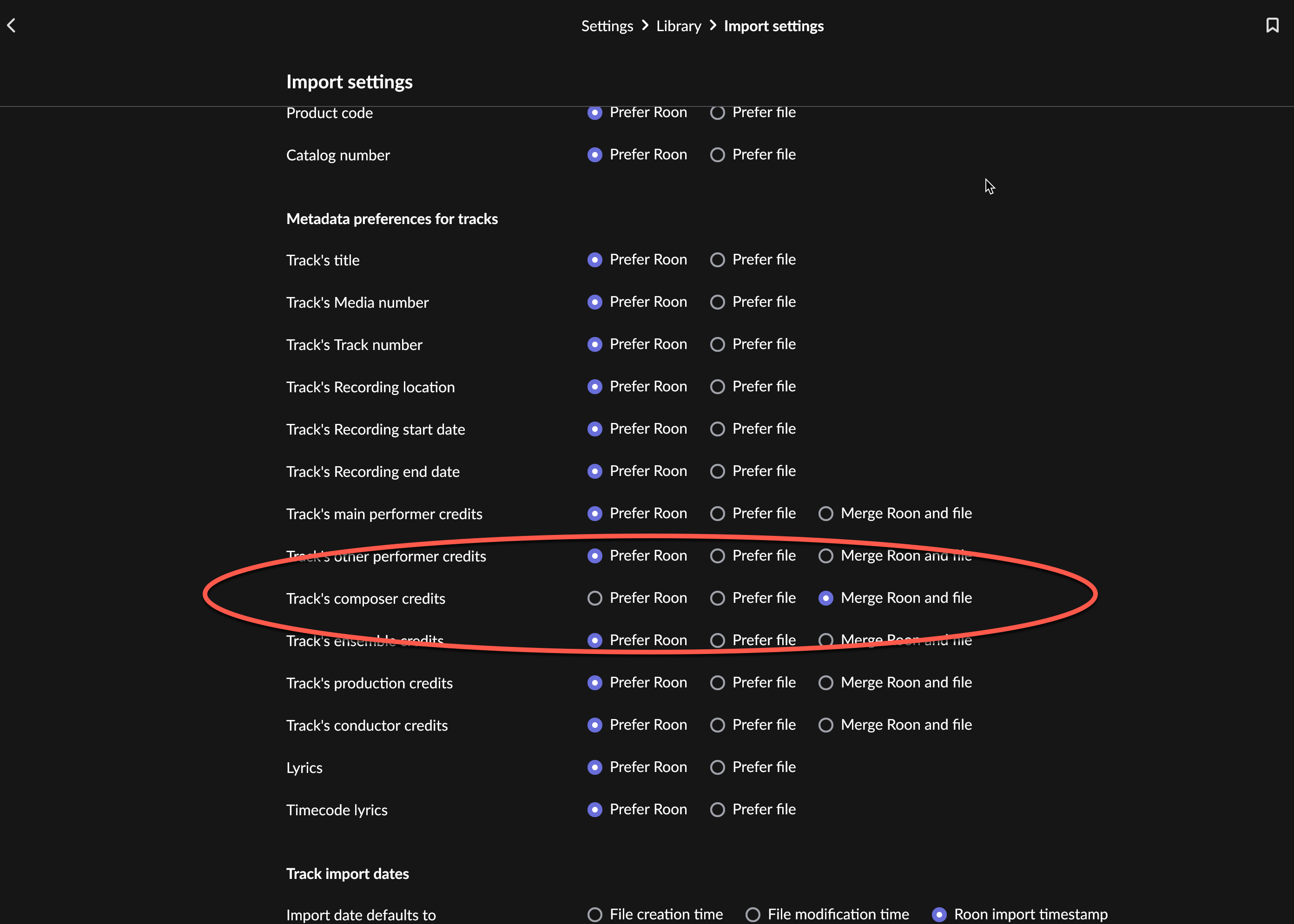The image size is (1294, 924).
Task: Select Merge Roon and file for main performer credits
Action: click(x=825, y=514)
